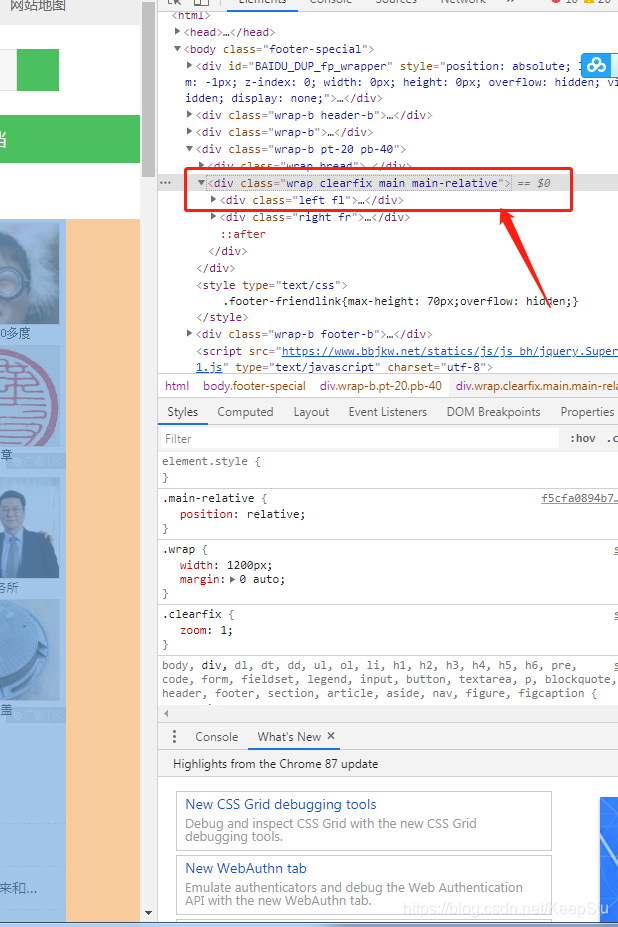Expand the wrap-b header-b div
618x927 pixels.
pos(189,115)
